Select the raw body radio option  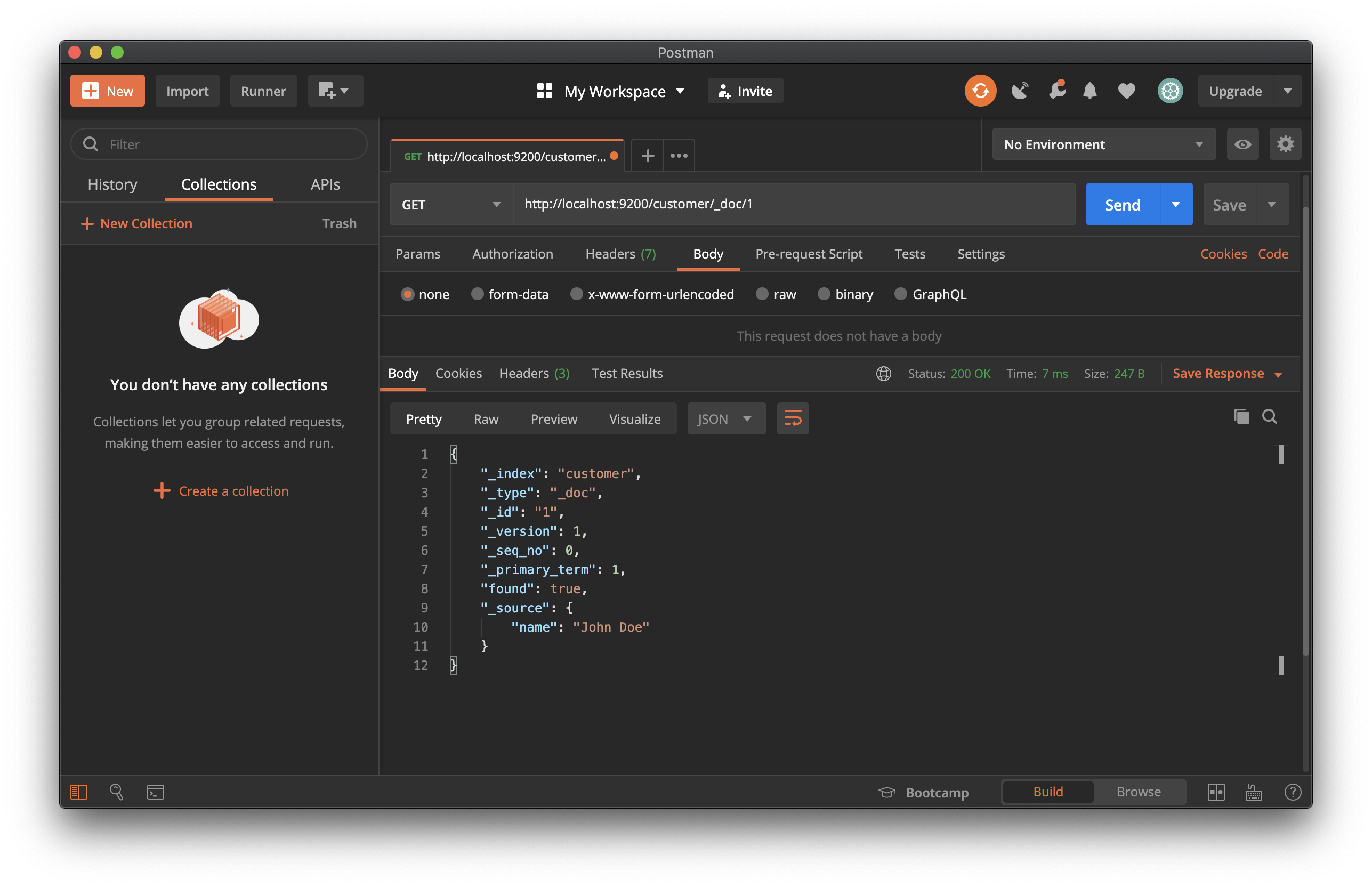[x=762, y=294]
